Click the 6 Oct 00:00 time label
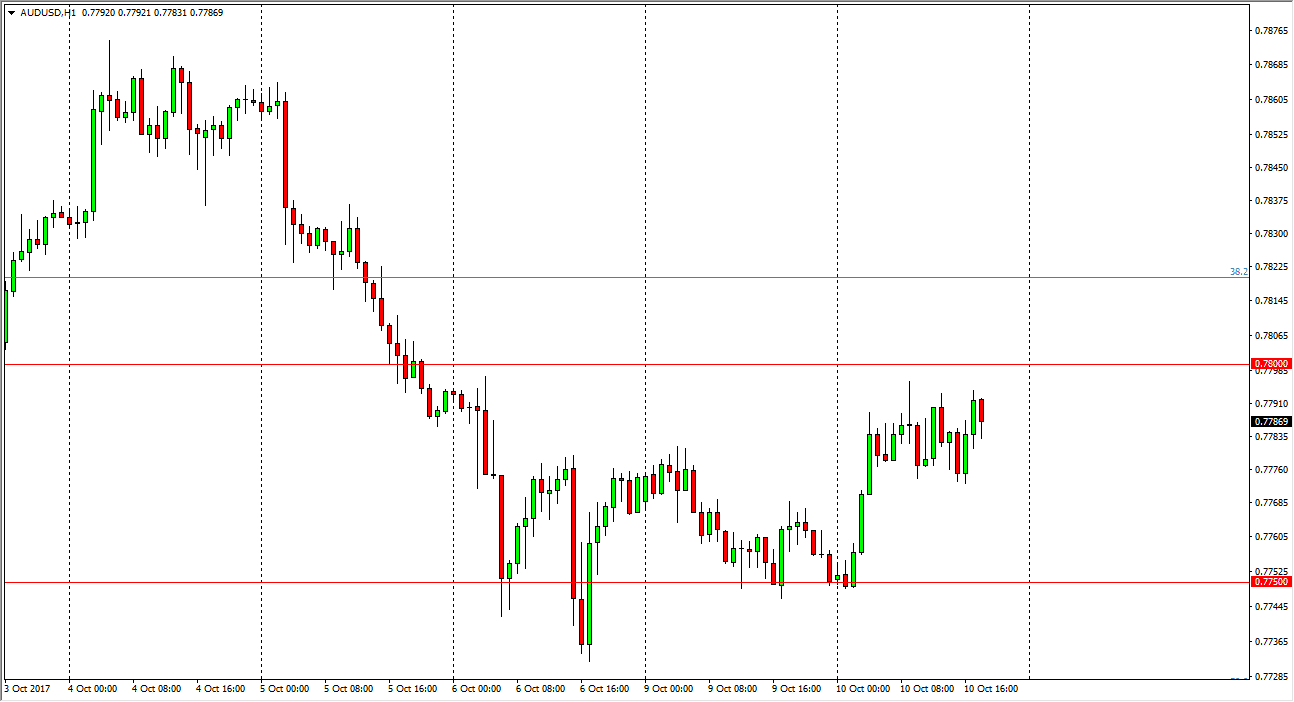 tap(479, 689)
